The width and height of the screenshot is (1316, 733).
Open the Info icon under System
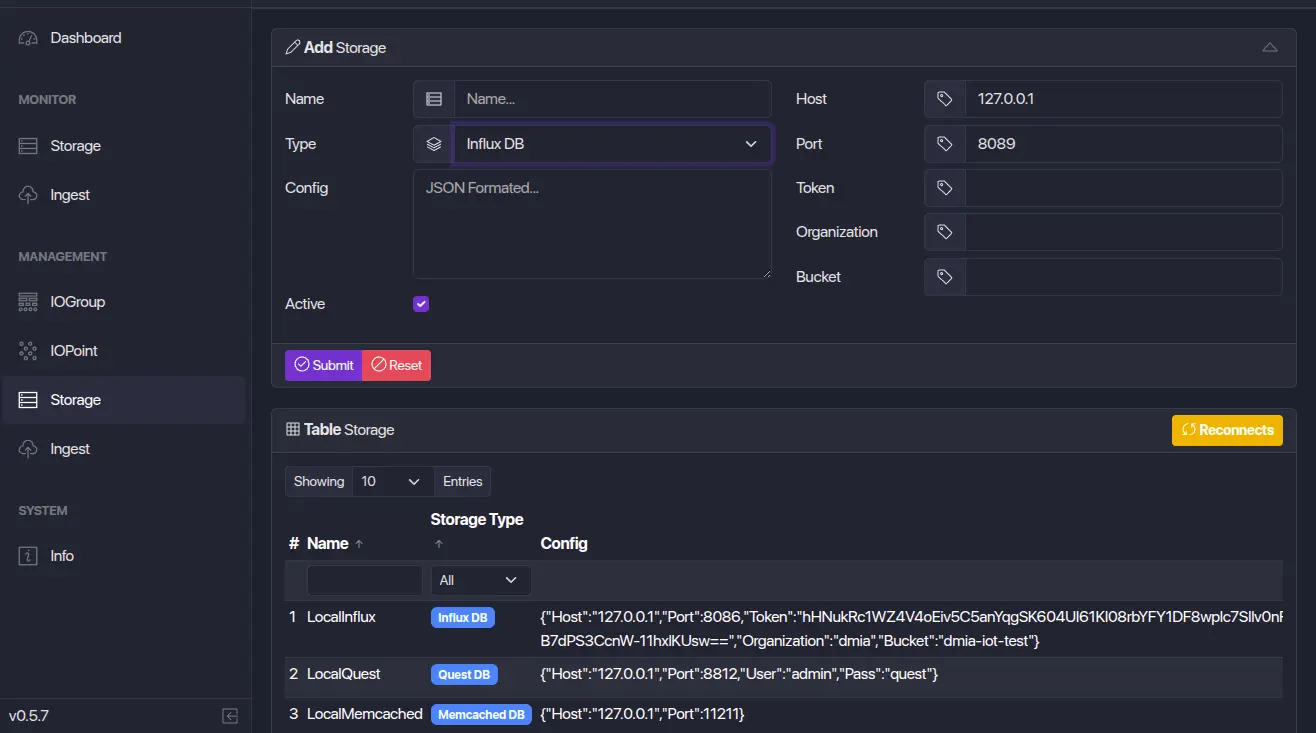pos(28,556)
